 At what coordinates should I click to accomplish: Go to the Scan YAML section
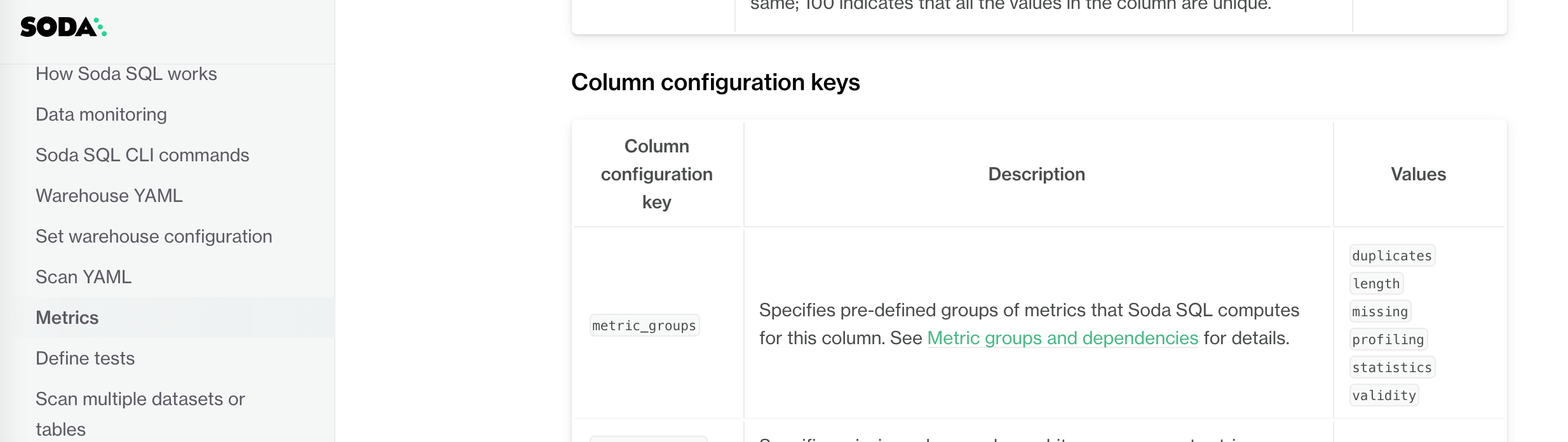pyautogui.click(x=84, y=277)
